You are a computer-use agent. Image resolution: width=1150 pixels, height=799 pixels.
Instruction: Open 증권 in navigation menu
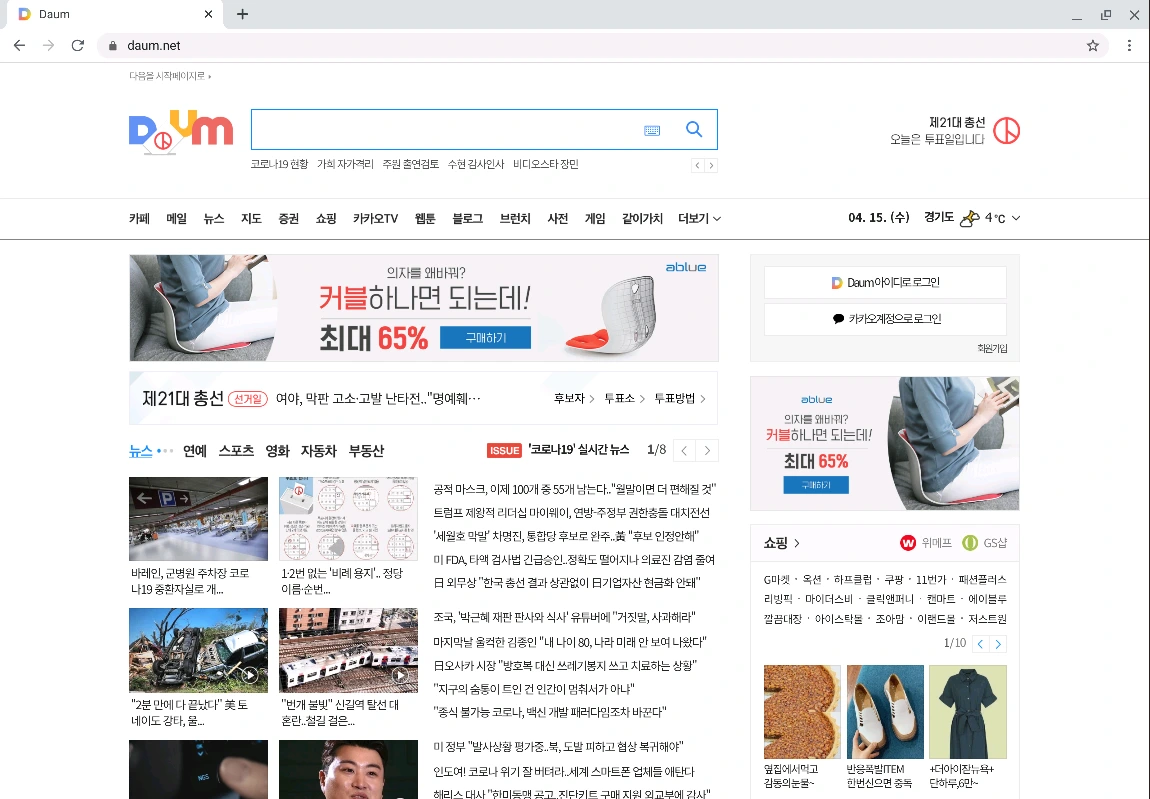point(289,219)
